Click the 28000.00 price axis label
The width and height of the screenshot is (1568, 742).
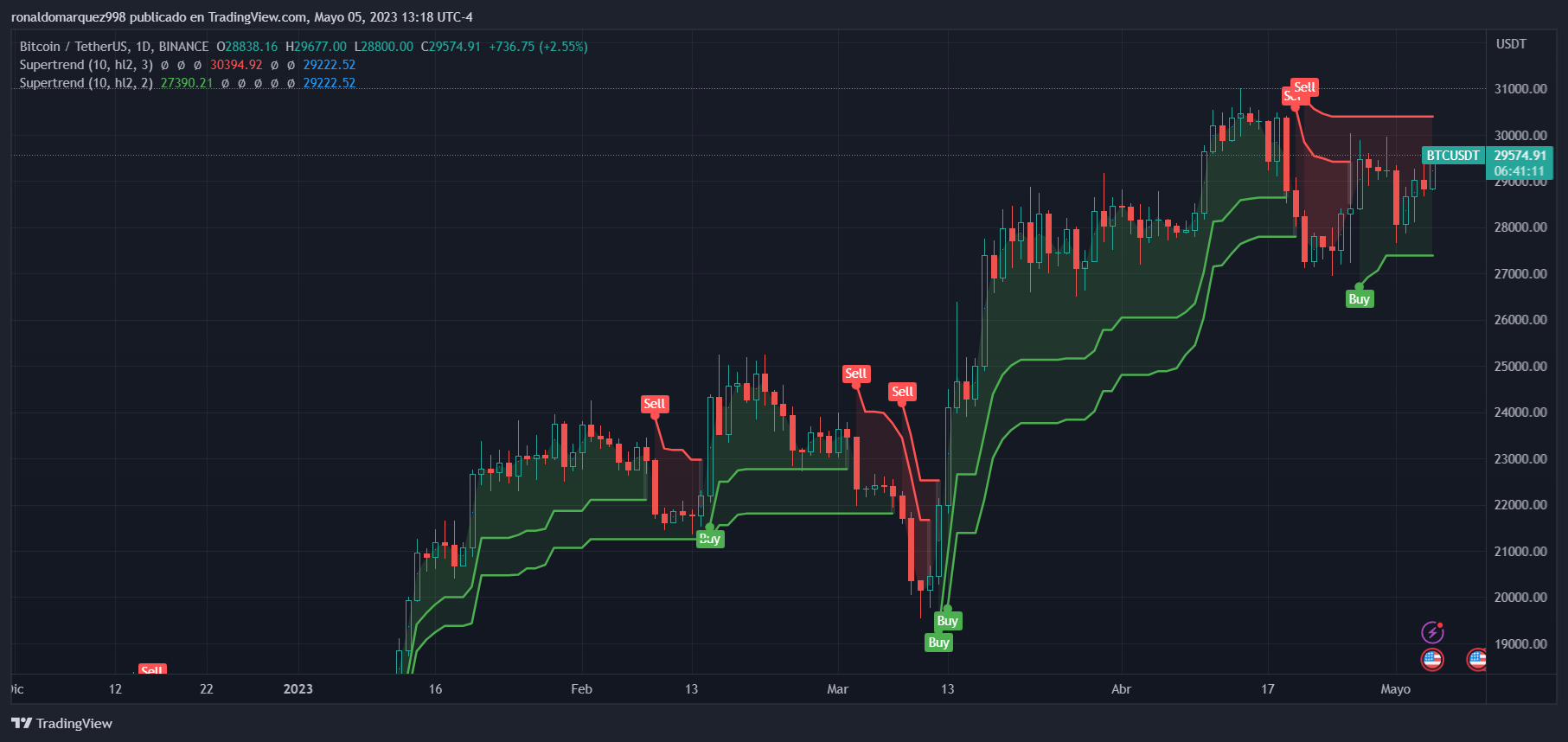click(x=1520, y=227)
